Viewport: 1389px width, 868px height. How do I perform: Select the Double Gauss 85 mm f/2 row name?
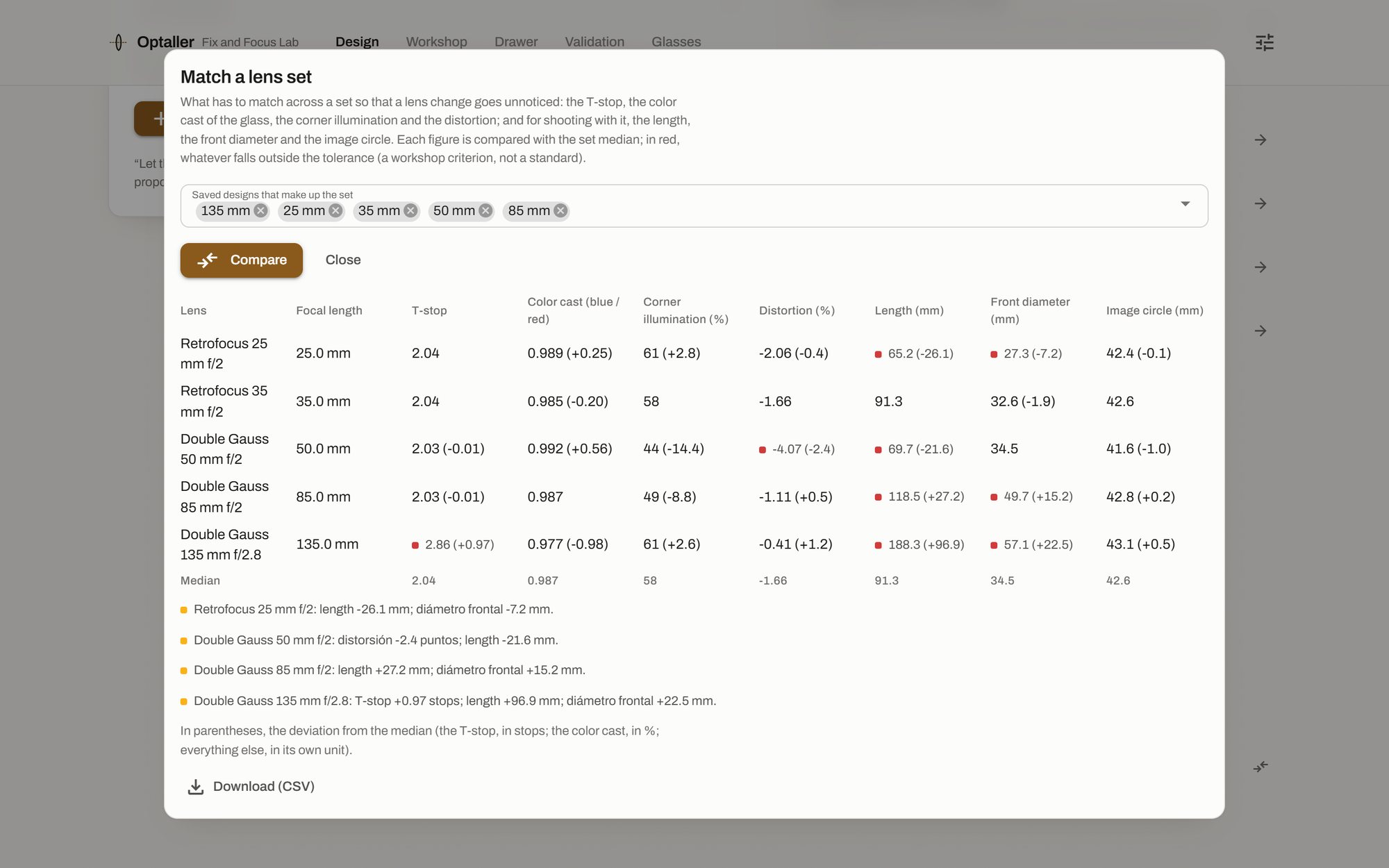pyautogui.click(x=224, y=496)
